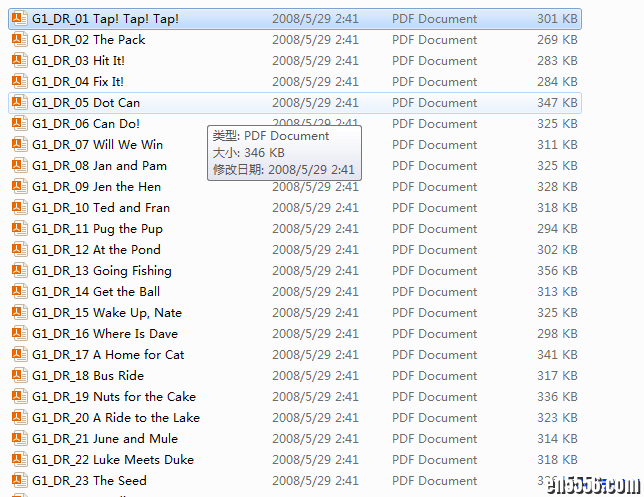Select G1_DR_19 Nuts for the Cake file
644x497 pixels.
coord(113,397)
